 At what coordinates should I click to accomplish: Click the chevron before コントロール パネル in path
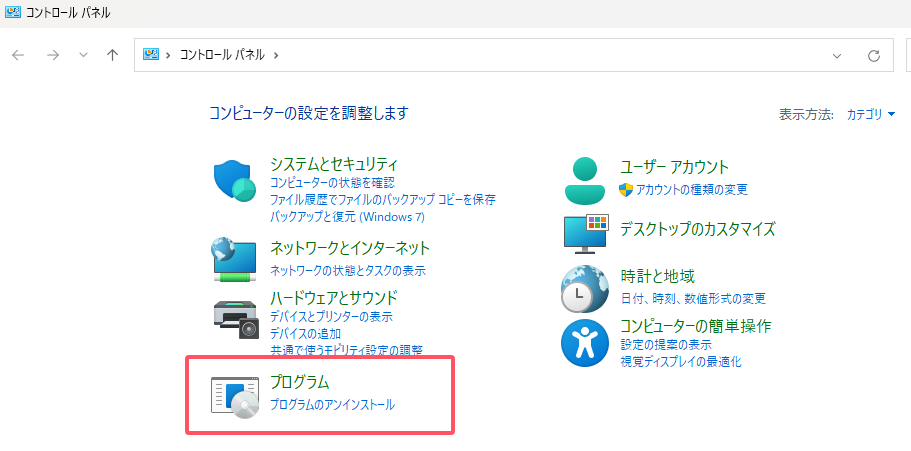click(x=168, y=55)
